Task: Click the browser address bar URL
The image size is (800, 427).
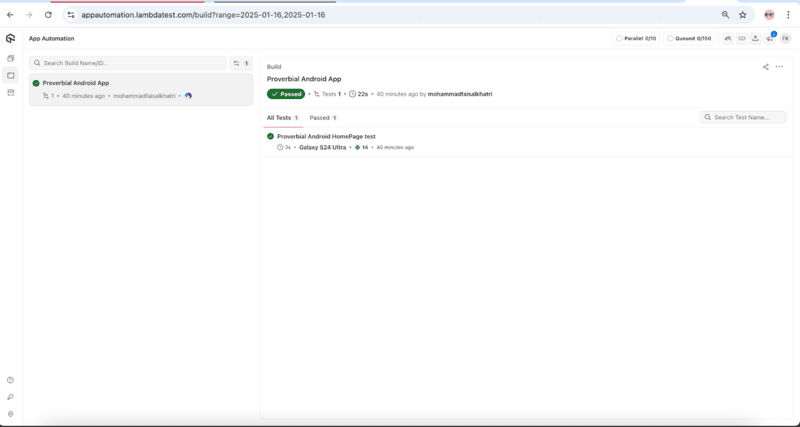Action: pyautogui.click(x=203, y=15)
